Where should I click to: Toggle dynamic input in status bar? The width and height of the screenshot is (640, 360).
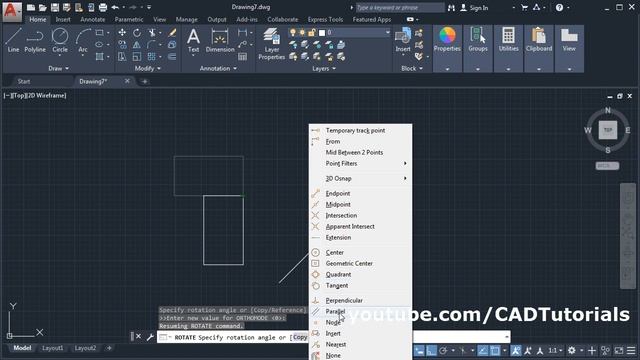pyautogui.click(x=419, y=350)
